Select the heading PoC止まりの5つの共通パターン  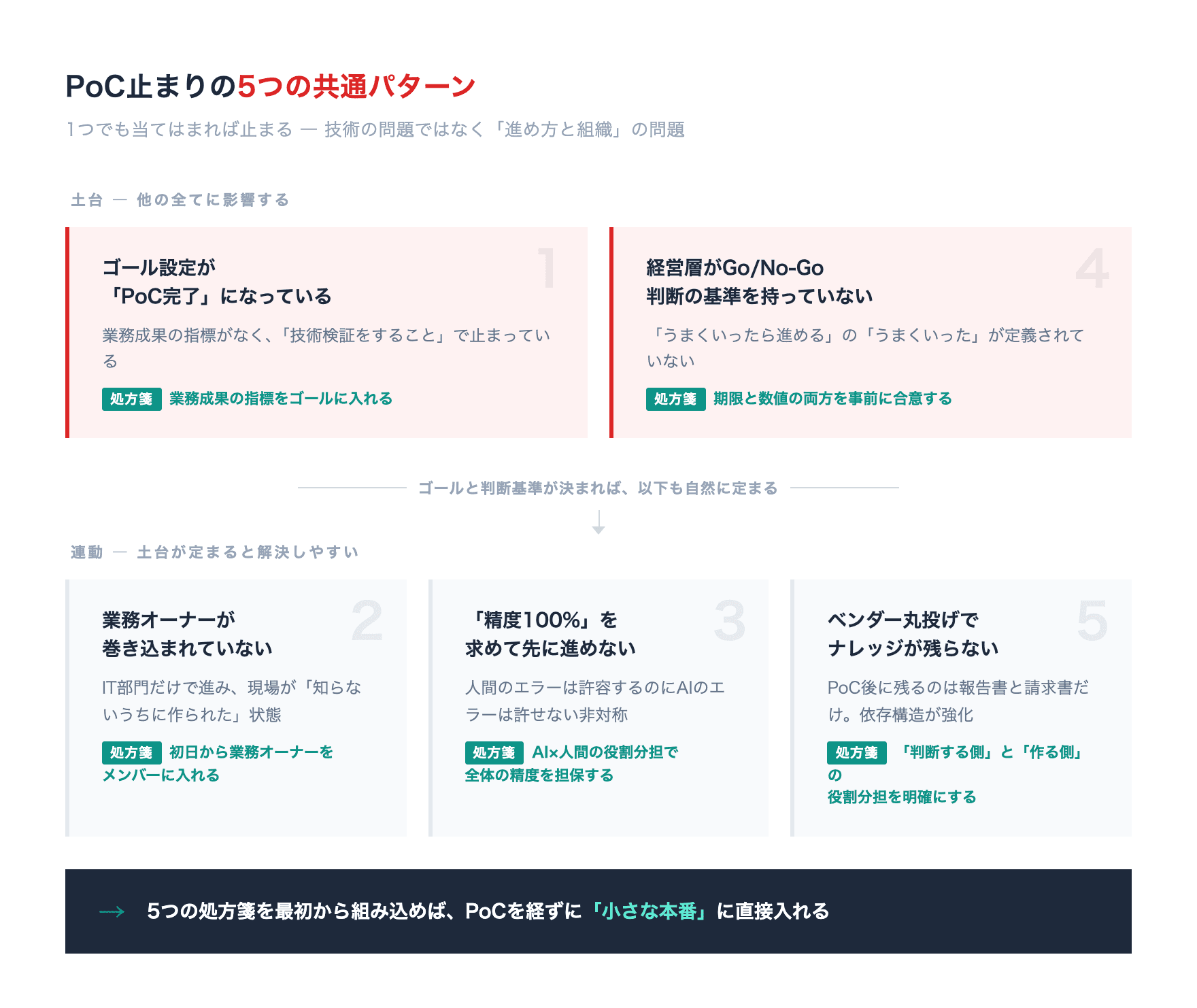[x=271, y=86]
